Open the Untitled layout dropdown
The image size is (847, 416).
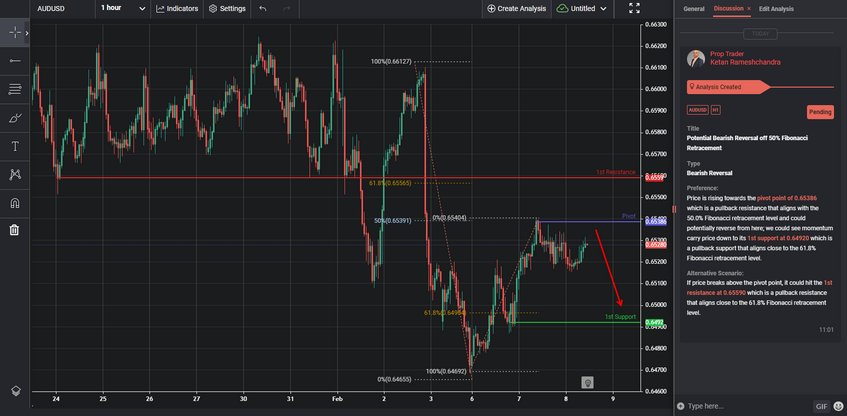click(x=582, y=9)
